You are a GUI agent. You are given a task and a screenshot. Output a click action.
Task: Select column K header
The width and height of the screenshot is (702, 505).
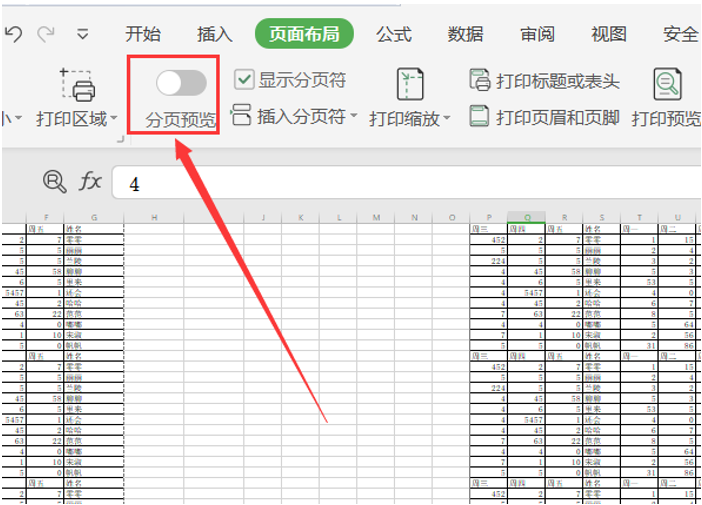[x=301, y=218]
